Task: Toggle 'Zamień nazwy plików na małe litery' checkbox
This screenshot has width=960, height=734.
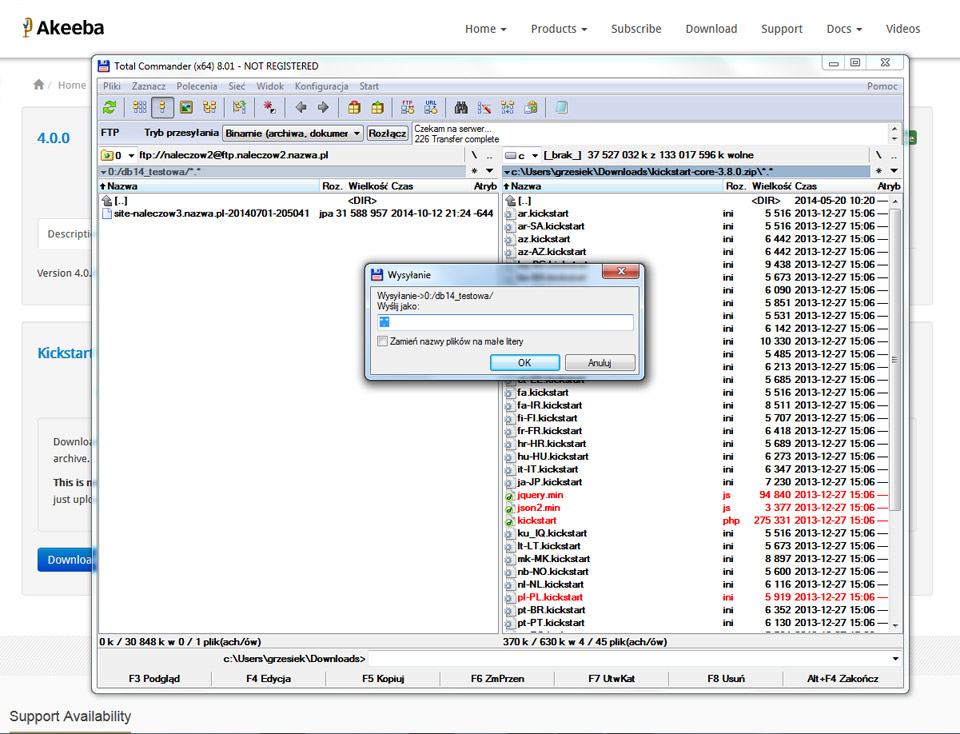Action: pos(383,341)
